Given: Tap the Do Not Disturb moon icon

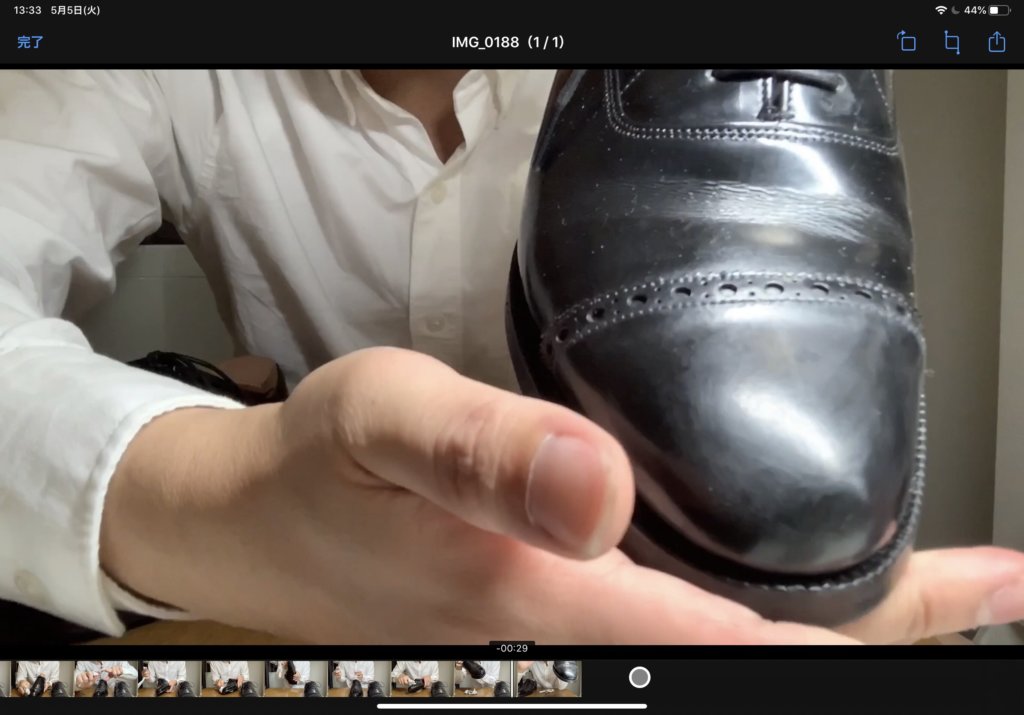Looking at the screenshot, I should (x=955, y=10).
